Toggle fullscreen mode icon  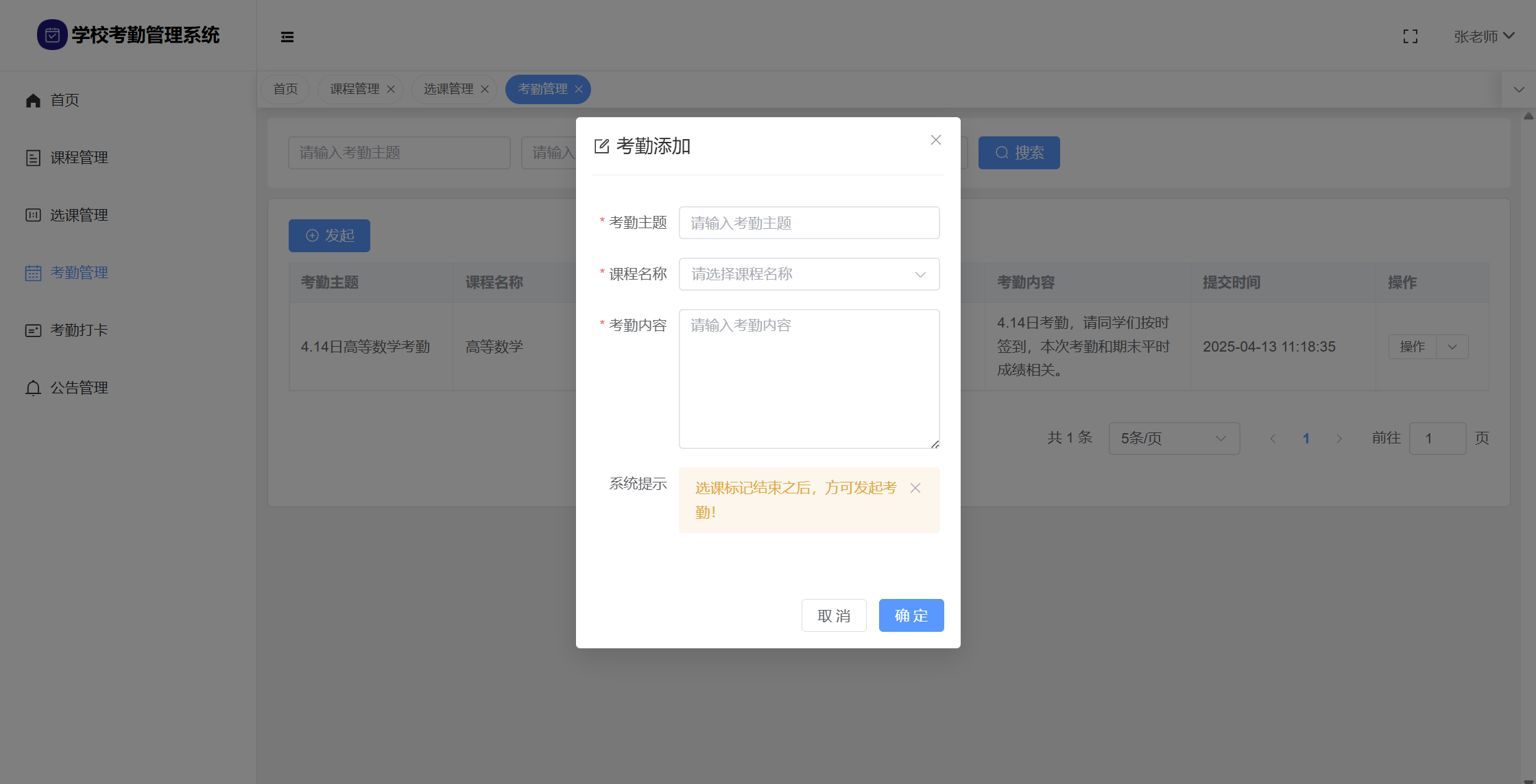(x=1410, y=36)
